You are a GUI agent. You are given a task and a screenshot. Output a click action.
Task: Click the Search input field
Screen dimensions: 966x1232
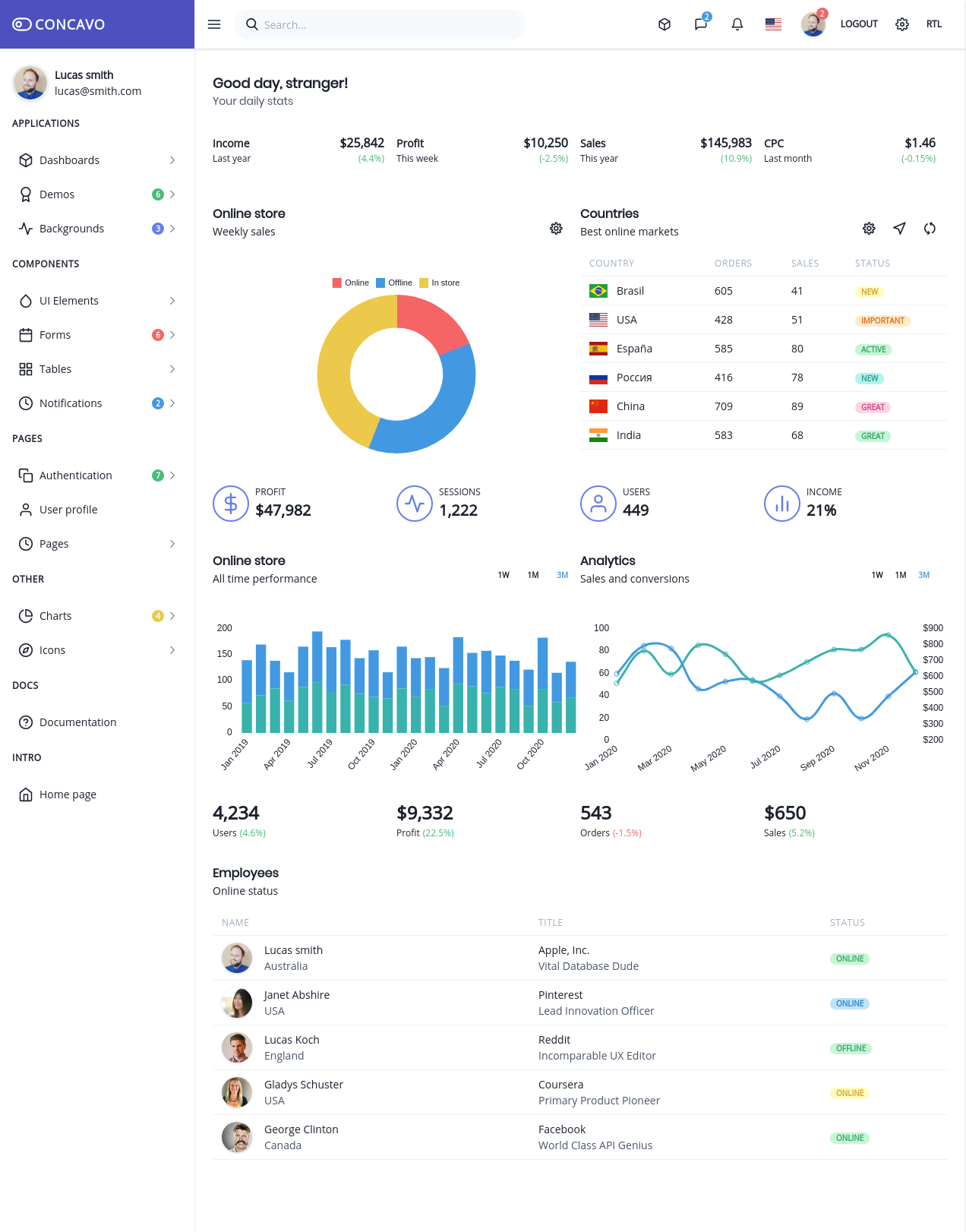[380, 24]
